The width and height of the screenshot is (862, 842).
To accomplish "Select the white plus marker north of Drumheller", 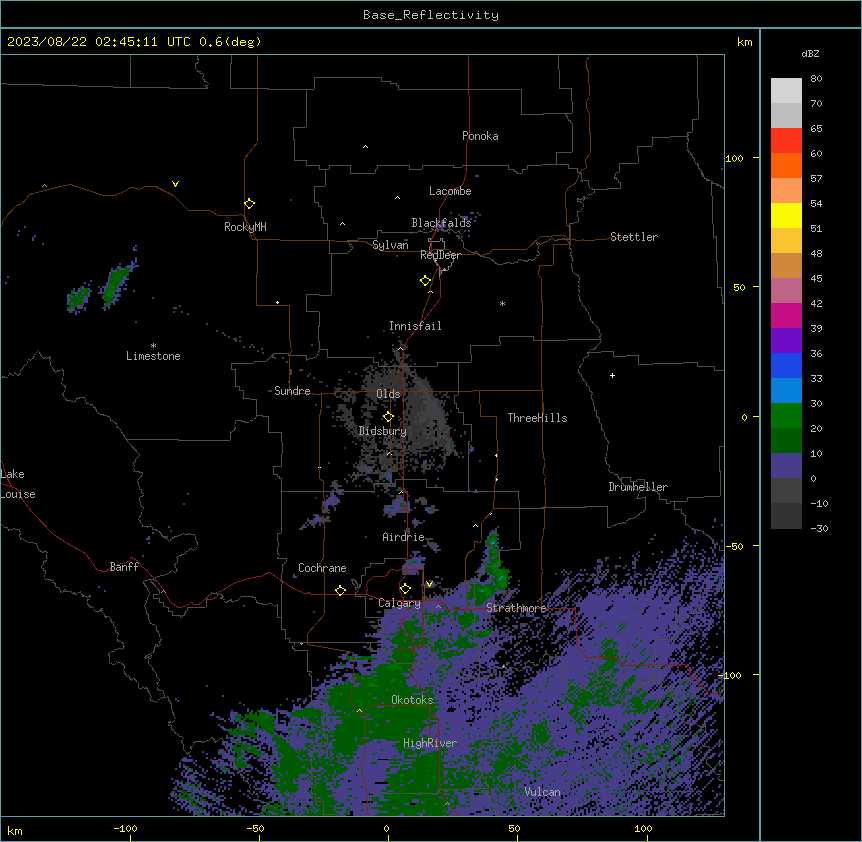I will coord(612,375).
